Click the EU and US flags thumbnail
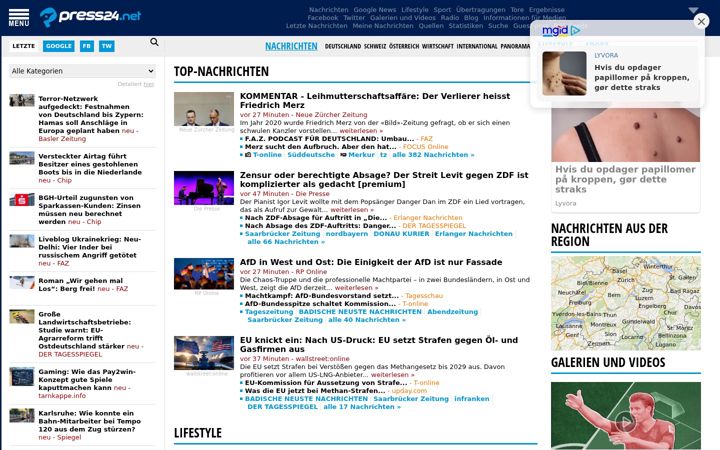Viewport: 720px width, 450px height. click(204, 353)
